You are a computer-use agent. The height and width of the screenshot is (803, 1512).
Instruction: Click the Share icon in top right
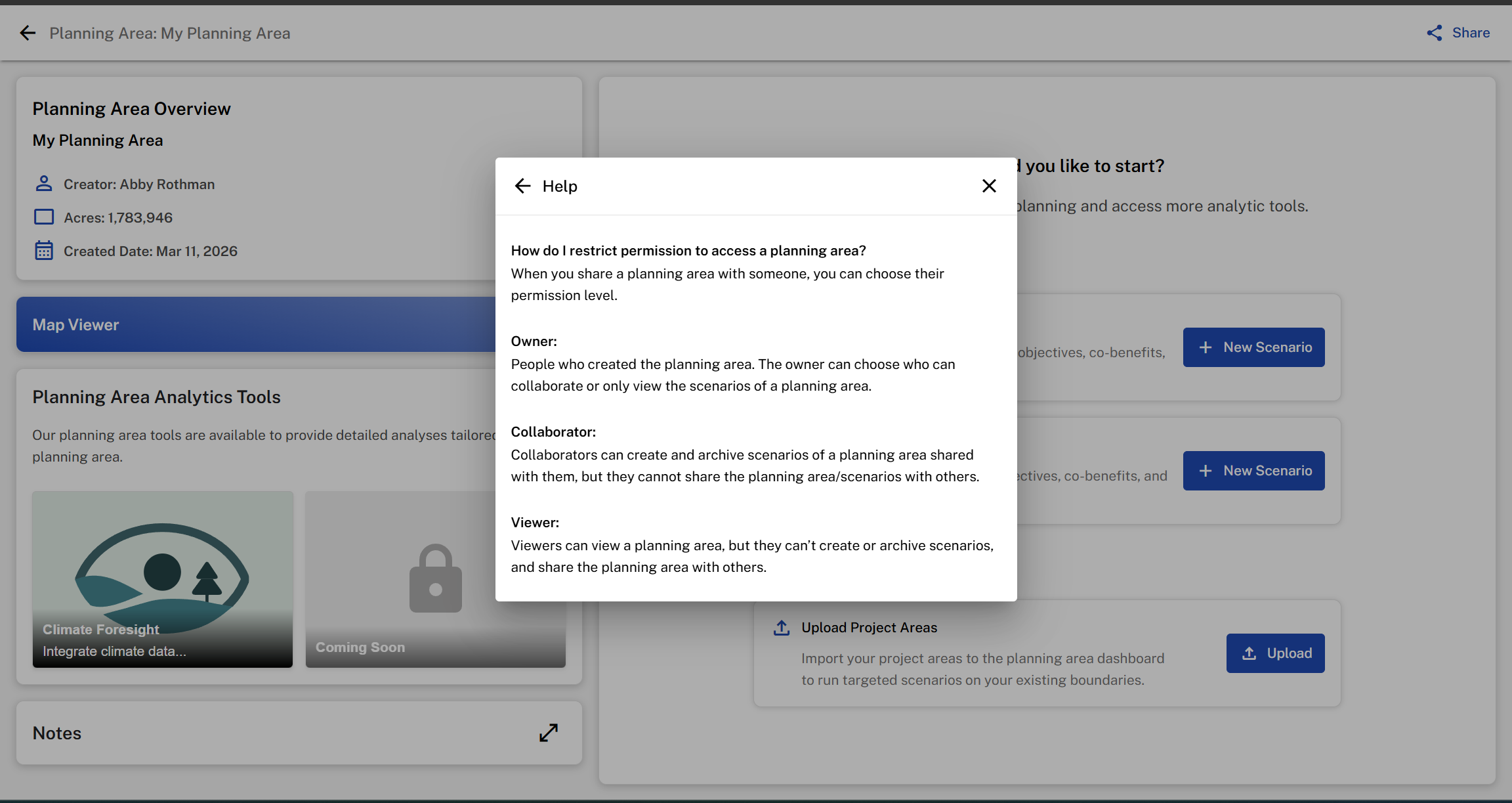click(1435, 33)
